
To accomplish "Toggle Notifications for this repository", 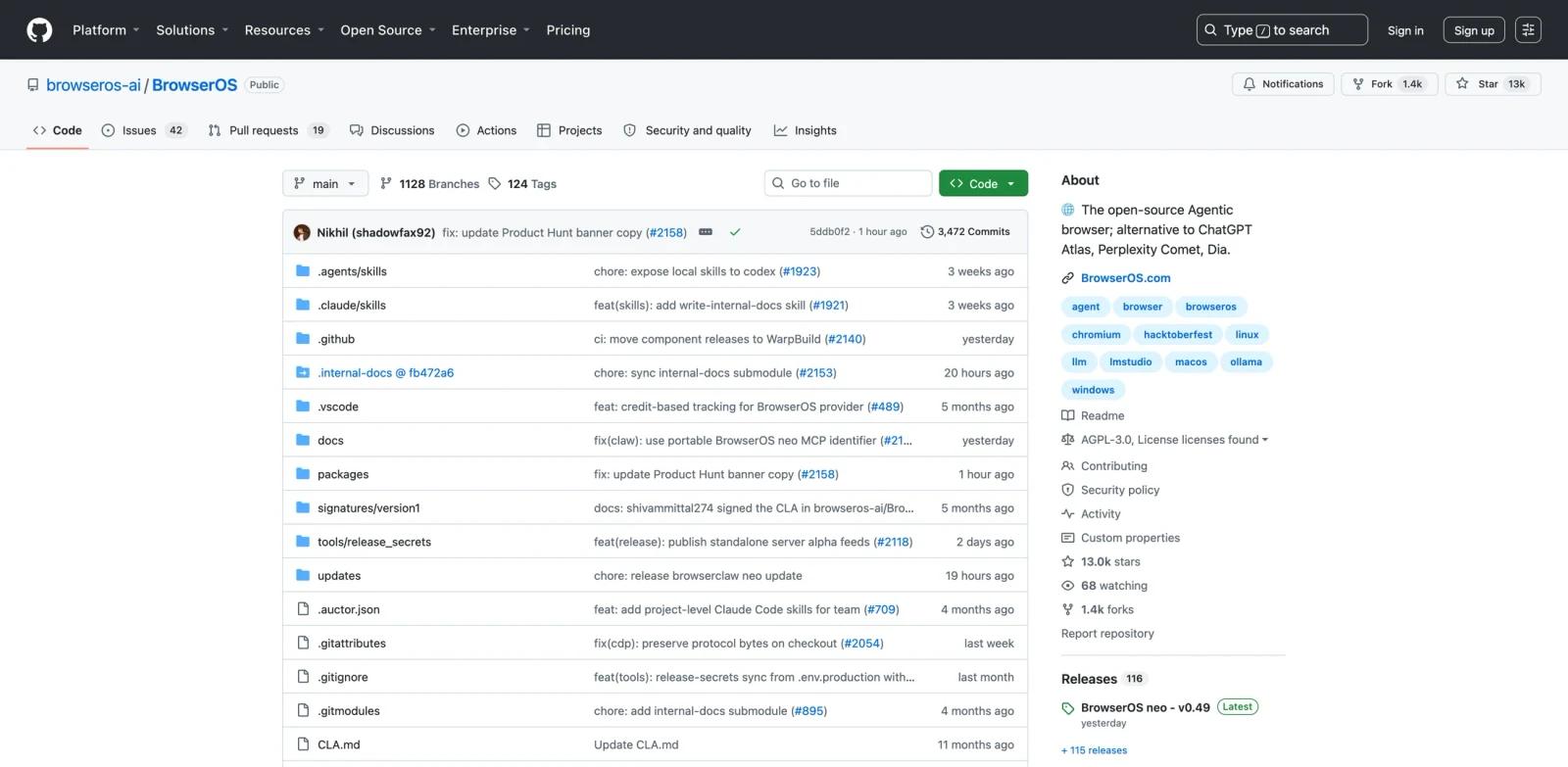I will [1283, 84].
